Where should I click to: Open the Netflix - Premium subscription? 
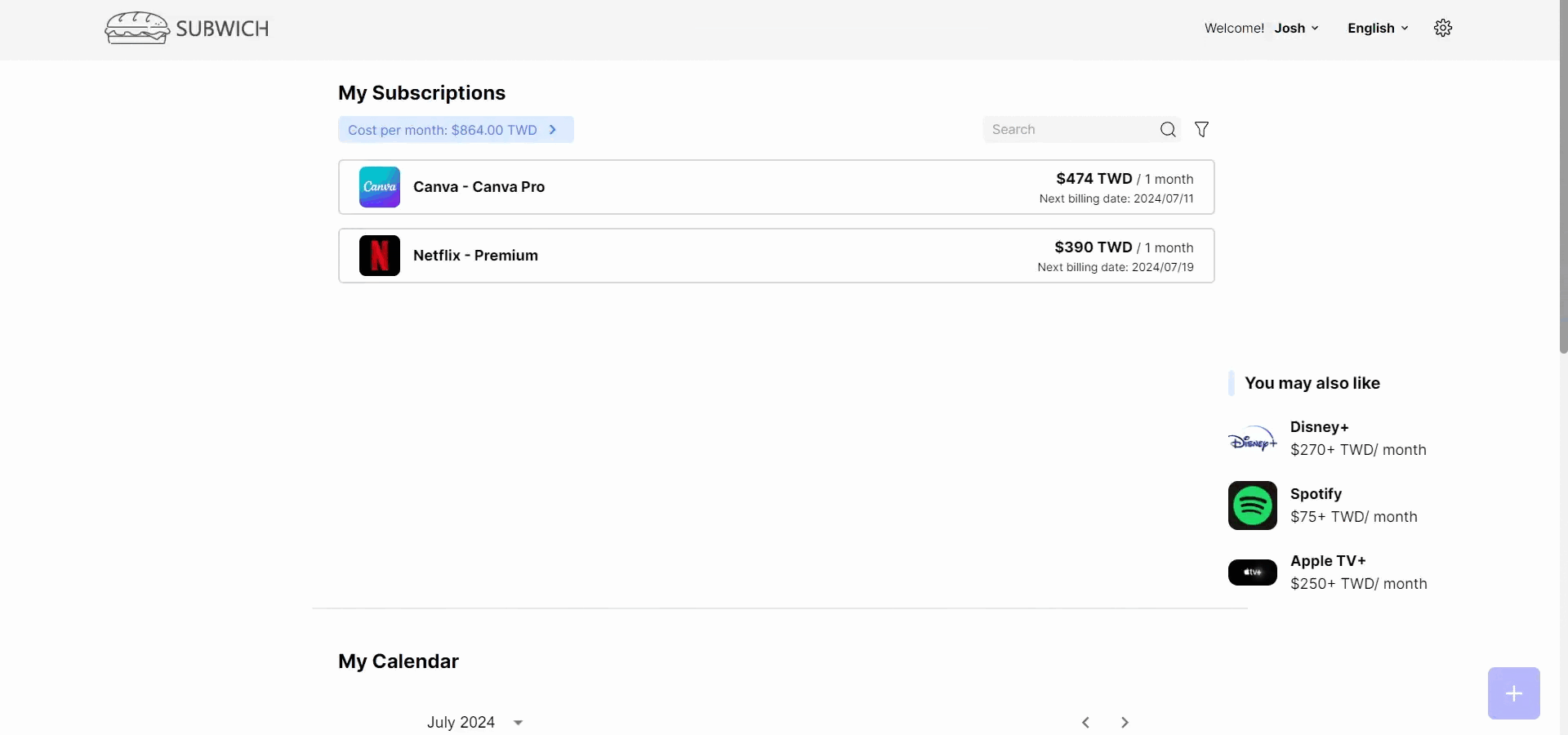777,256
